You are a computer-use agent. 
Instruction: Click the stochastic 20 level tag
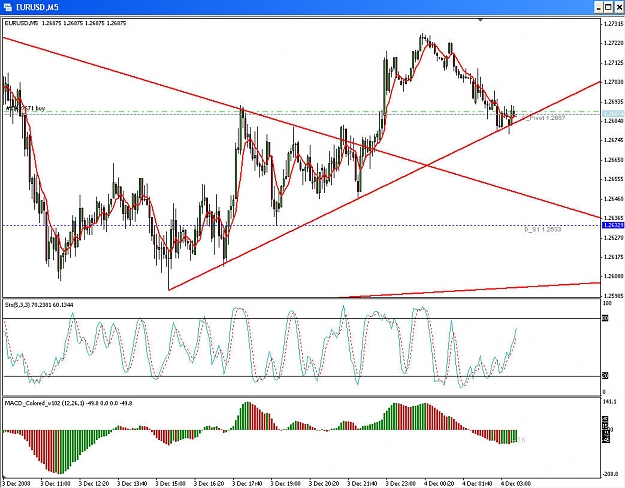(x=605, y=376)
